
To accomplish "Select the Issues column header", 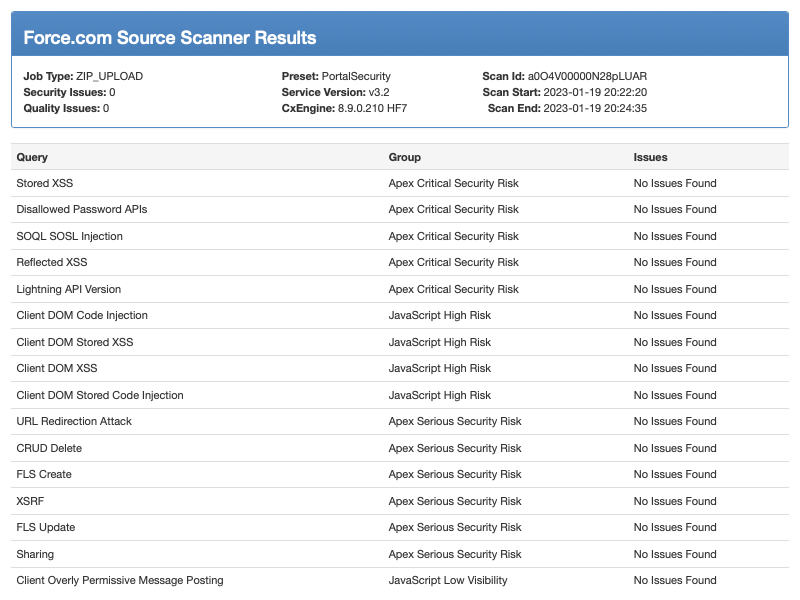I will tap(651, 157).
